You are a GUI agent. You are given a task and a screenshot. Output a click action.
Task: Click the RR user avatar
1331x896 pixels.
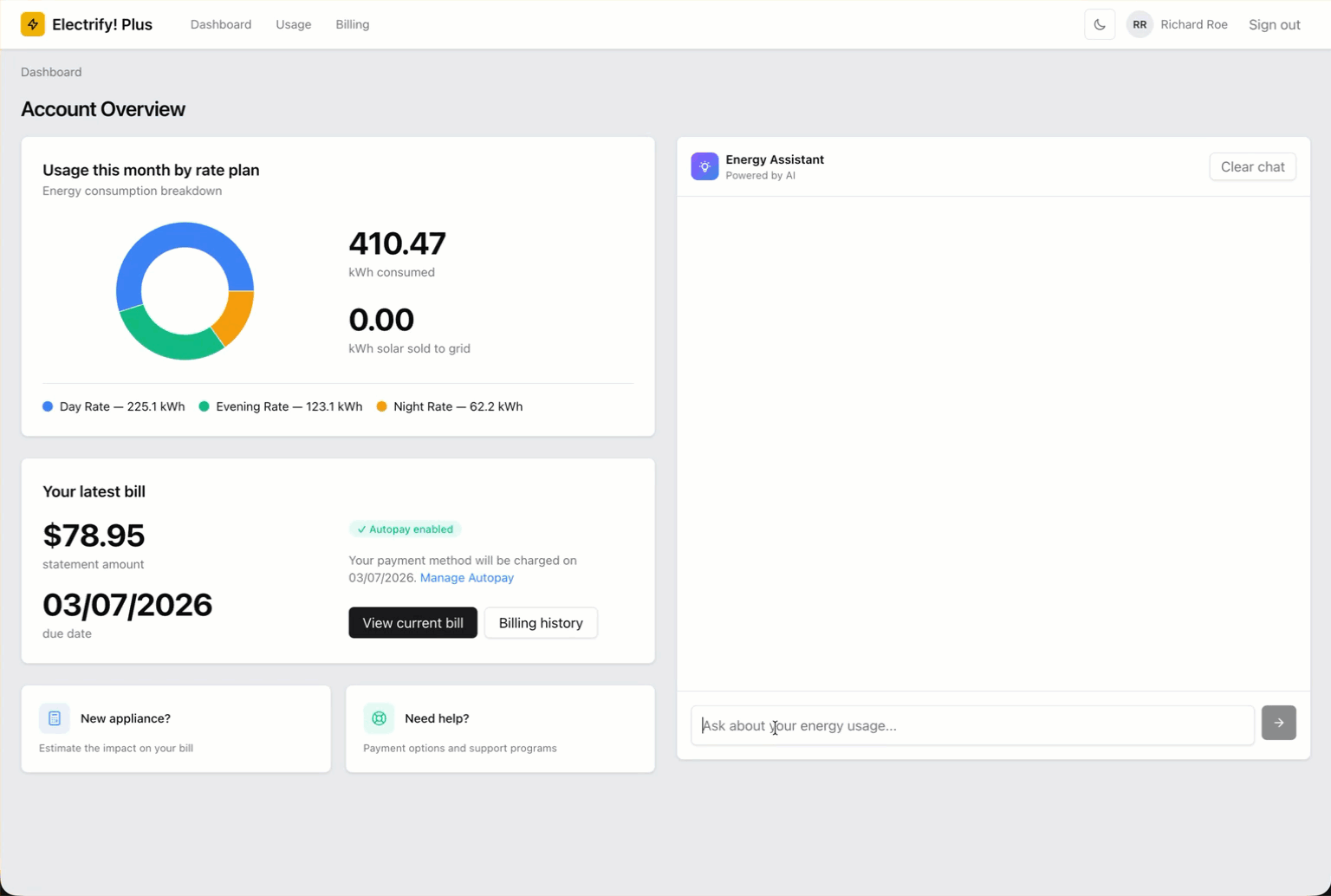click(x=1139, y=24)
